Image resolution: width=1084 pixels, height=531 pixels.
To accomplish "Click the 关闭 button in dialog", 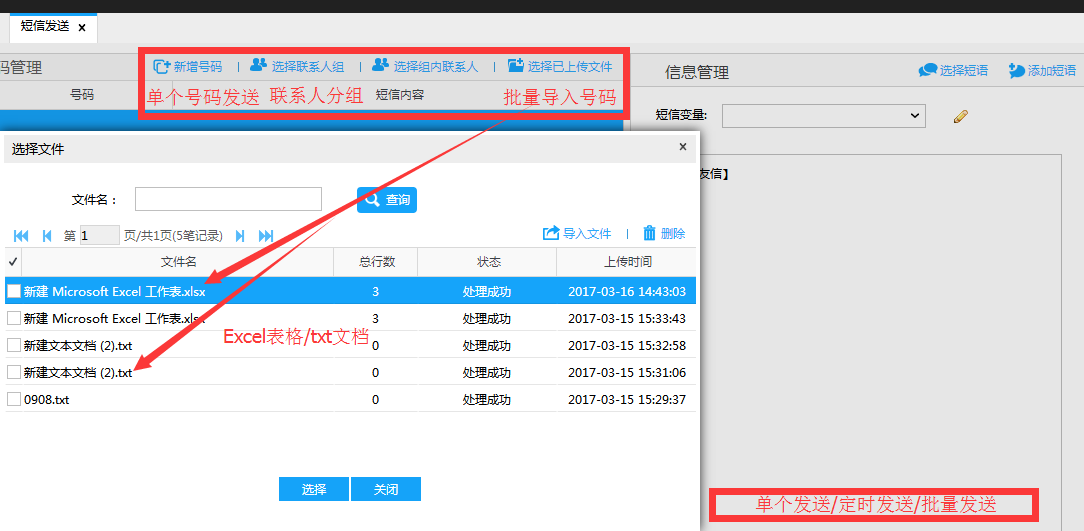I will click(386, 489).
